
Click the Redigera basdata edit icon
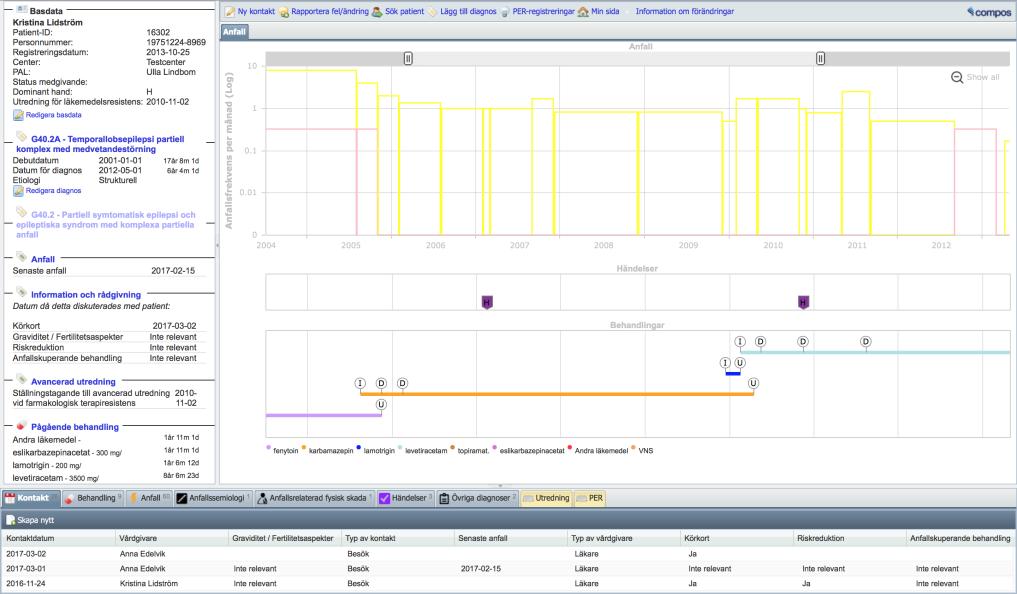pyautogui.click(x=18, y=115)
